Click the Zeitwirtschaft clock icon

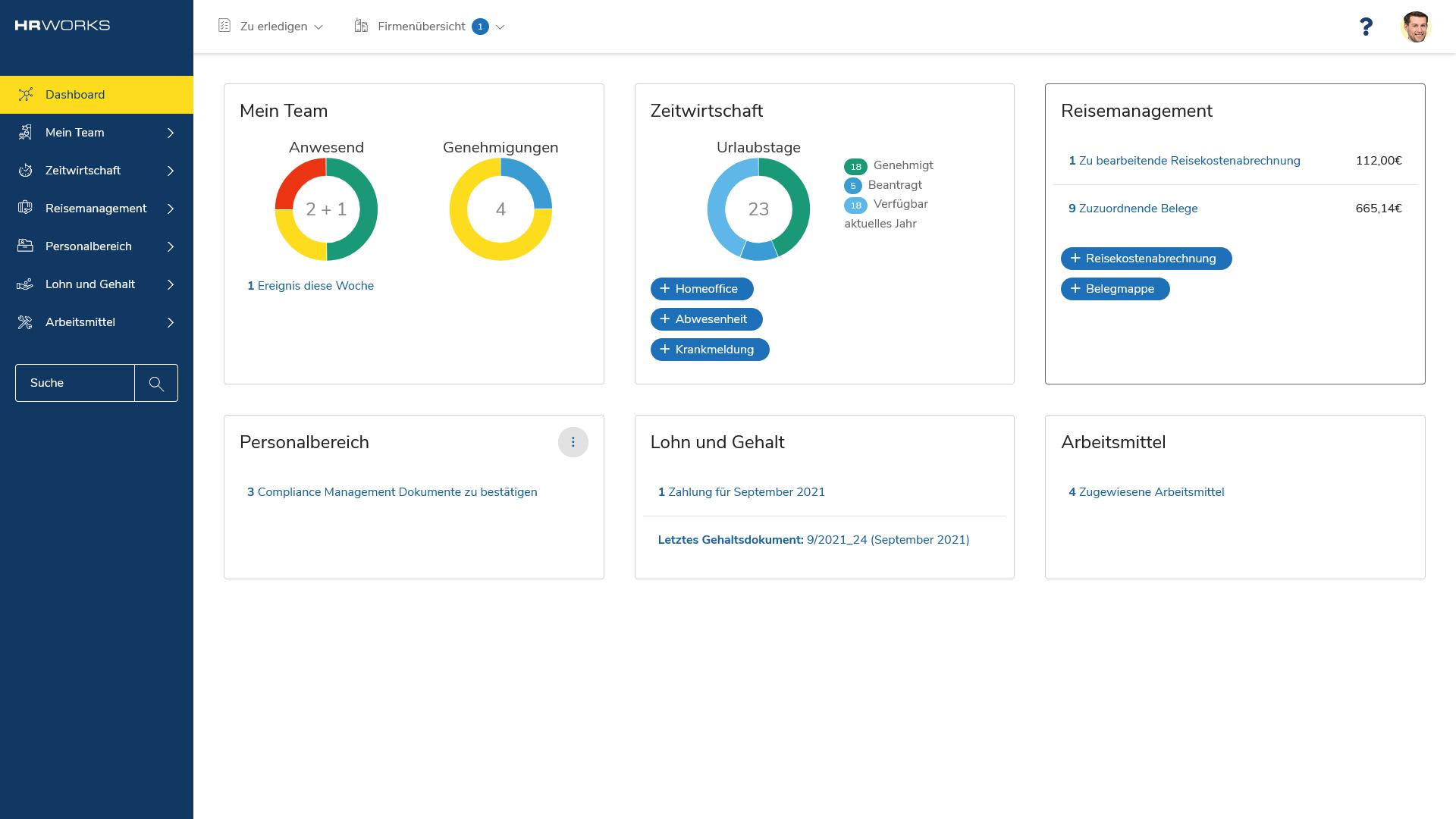(x=24, y=170)
